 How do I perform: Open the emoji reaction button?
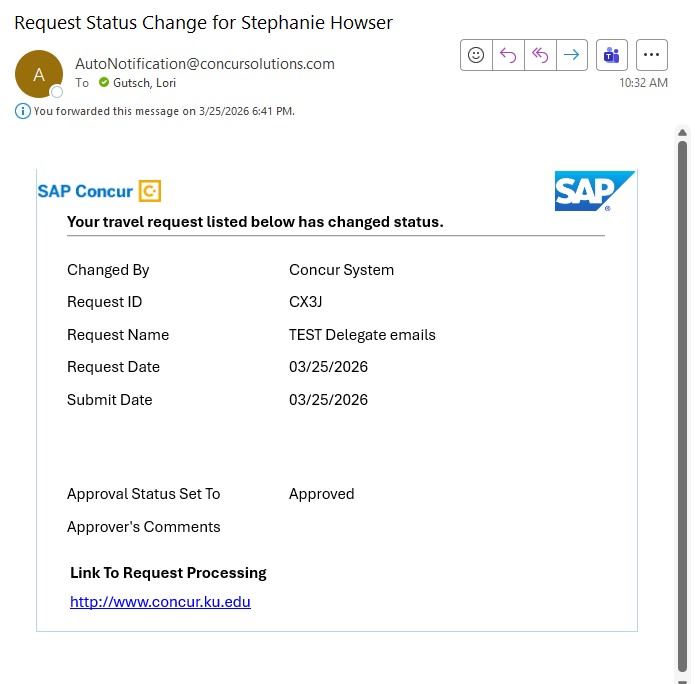[476, 55]
